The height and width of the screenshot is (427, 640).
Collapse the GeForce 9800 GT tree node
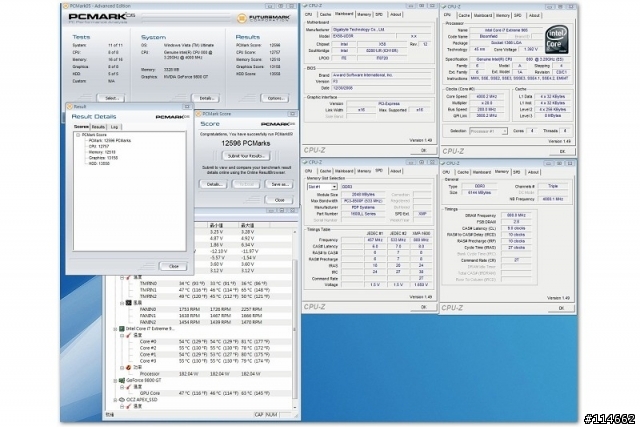pyautogui.click(x=116, y=380)
